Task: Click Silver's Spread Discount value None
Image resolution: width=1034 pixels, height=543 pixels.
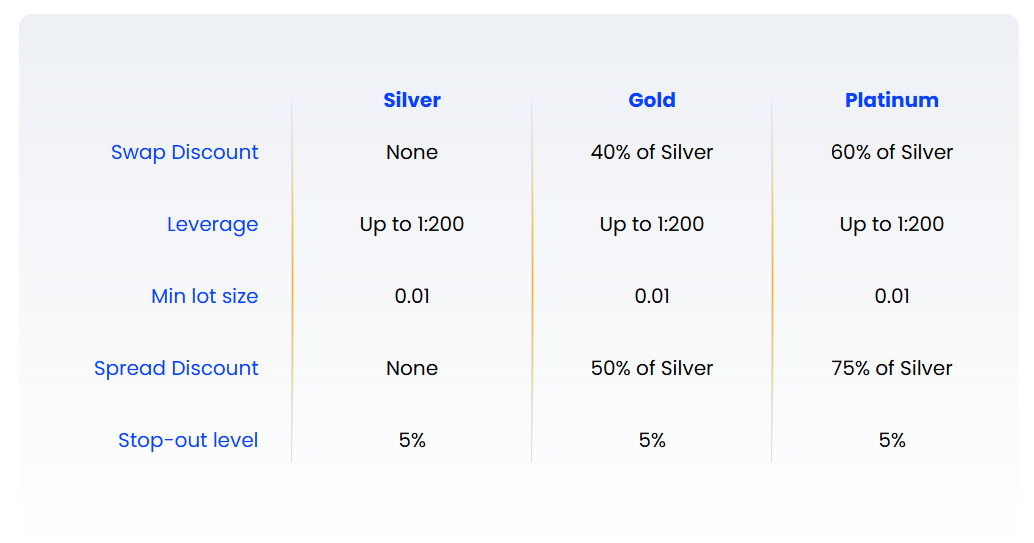Action: [412, 368]
